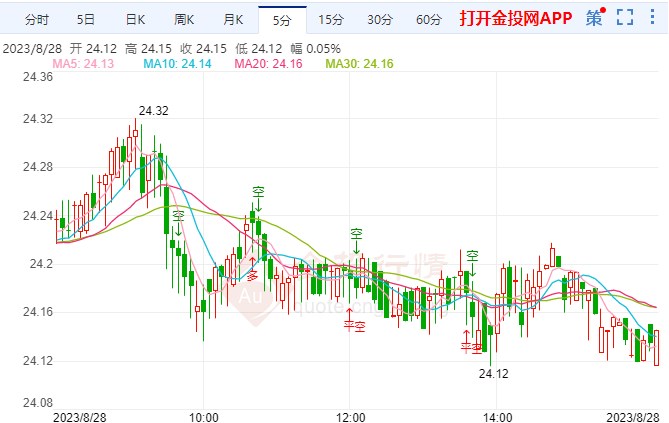The image size is (669, 423).
Task: Click the 打开金投网APP link
Action: 513,19
